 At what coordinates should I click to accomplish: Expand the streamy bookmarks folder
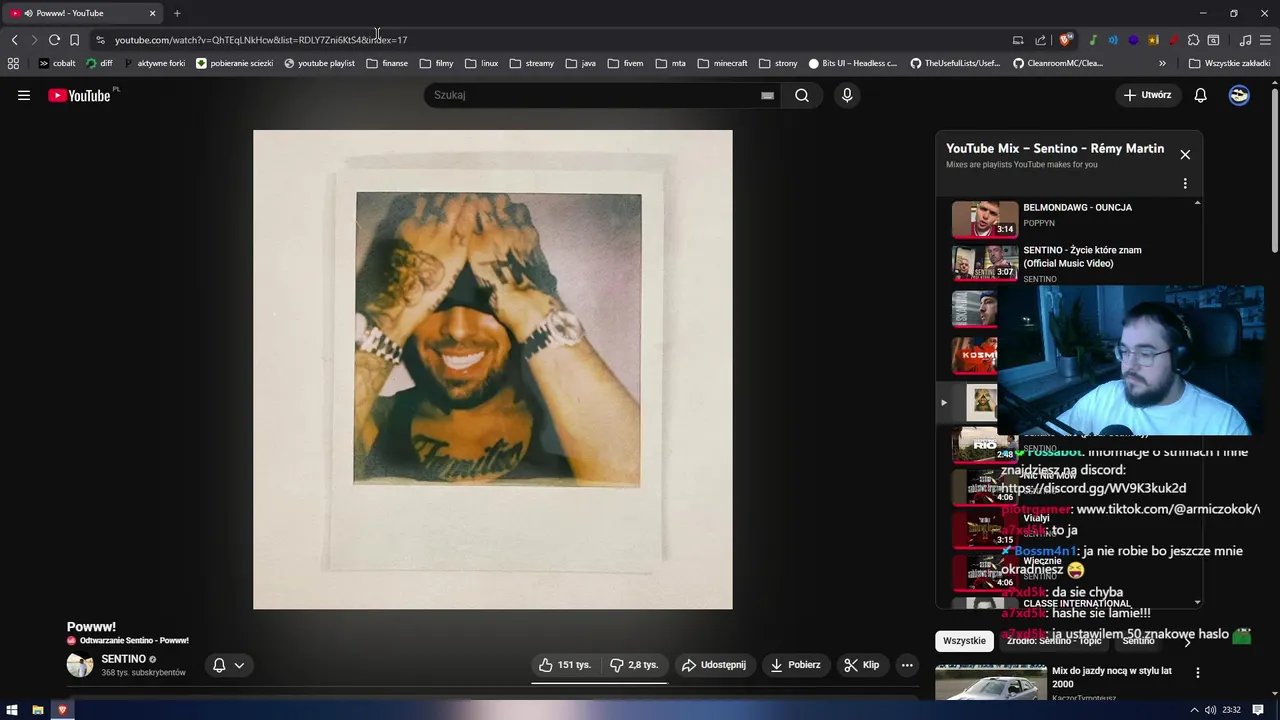531,63
